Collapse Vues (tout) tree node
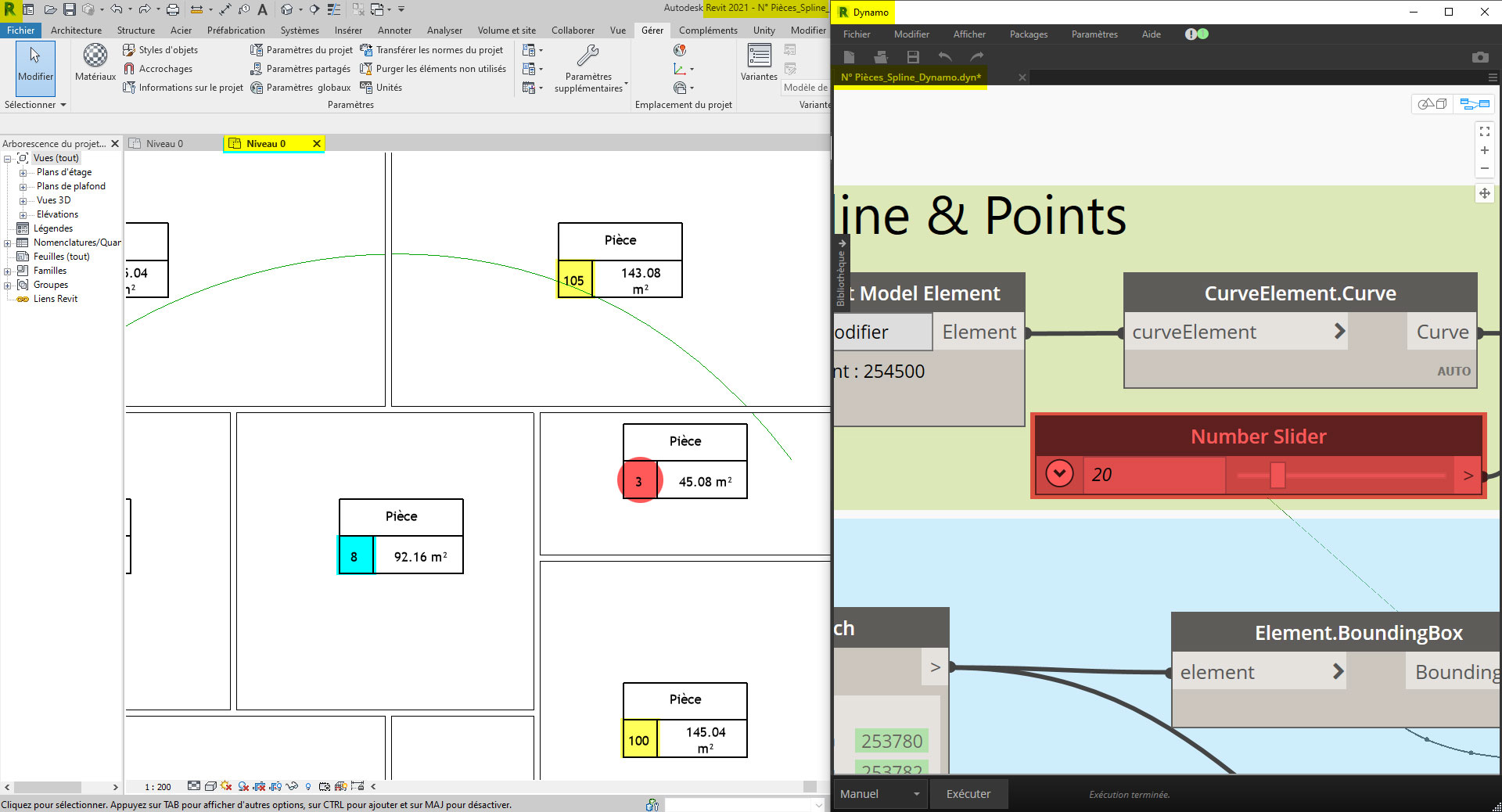The image size is (1502, 812). pyautogui.click(x=8, y=159)
